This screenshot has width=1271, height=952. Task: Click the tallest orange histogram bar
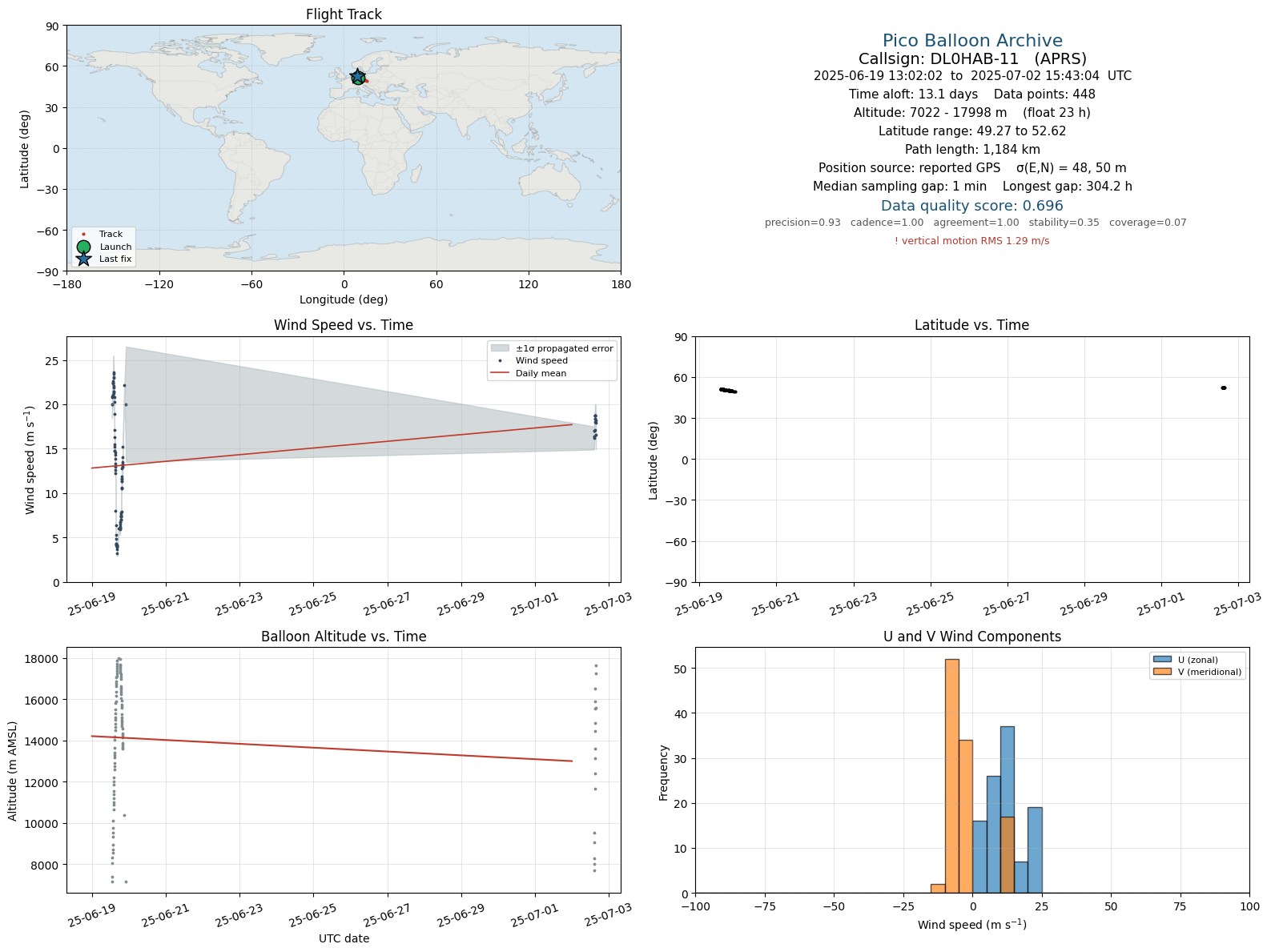coord(952,776)
